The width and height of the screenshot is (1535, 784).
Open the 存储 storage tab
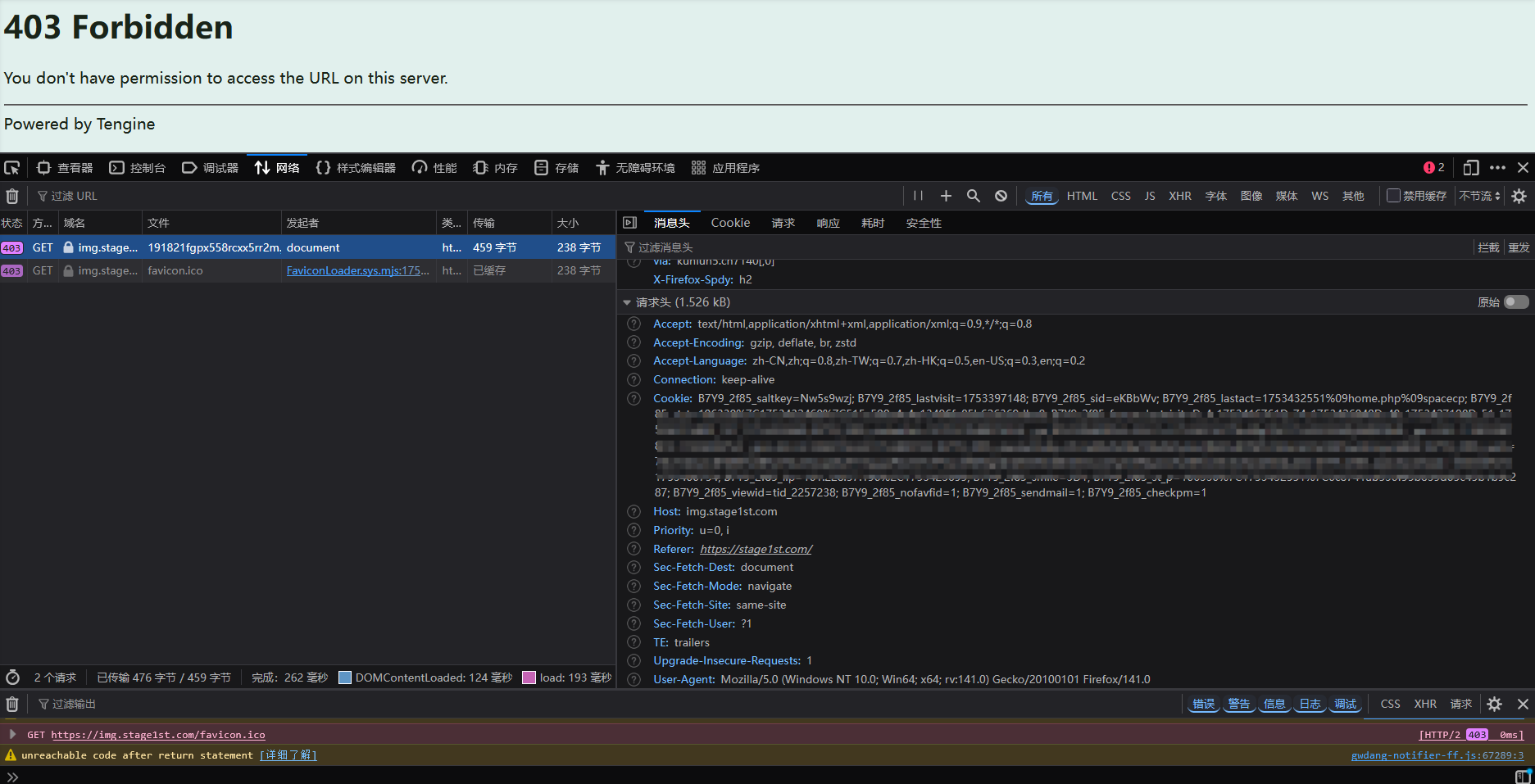(556, 168)
